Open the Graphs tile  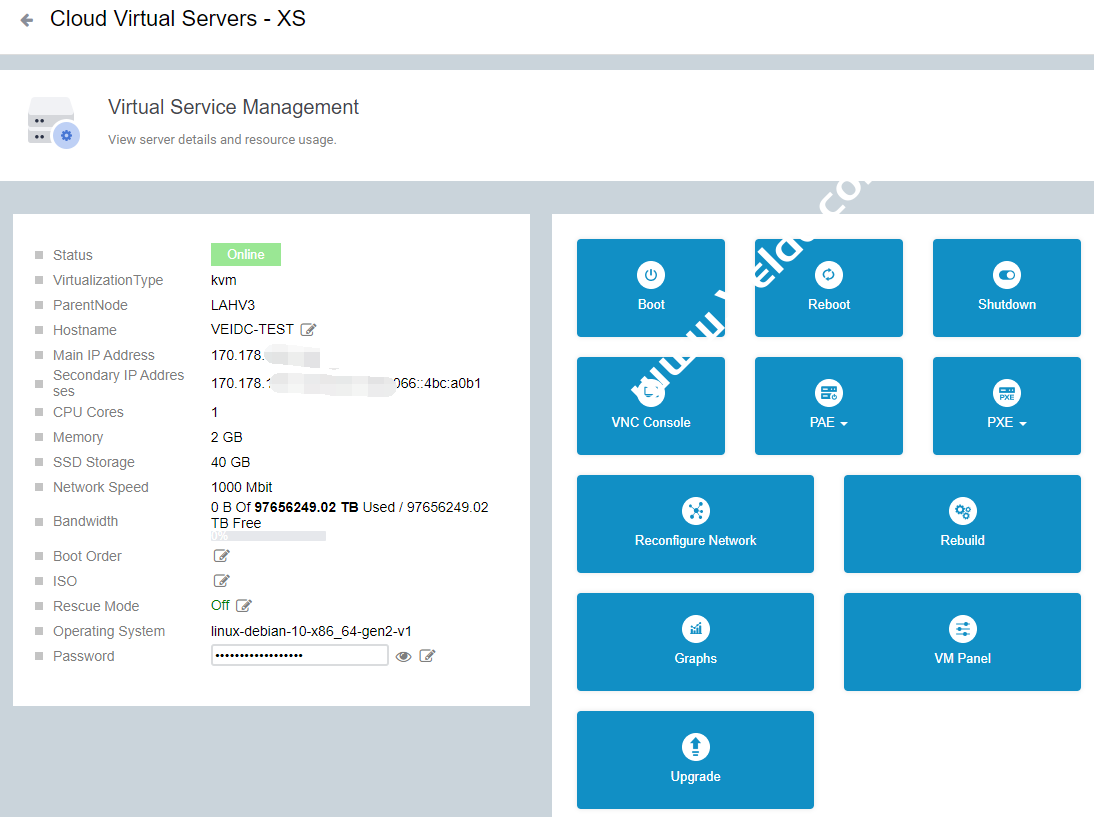(x=695, y=642)
